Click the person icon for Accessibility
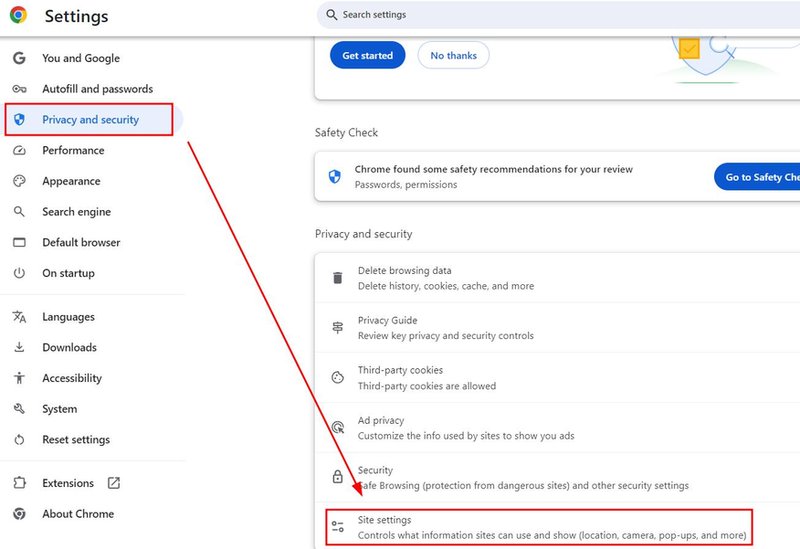The width and height of the screenshot is (800, 549). click(x=19, y=378)
